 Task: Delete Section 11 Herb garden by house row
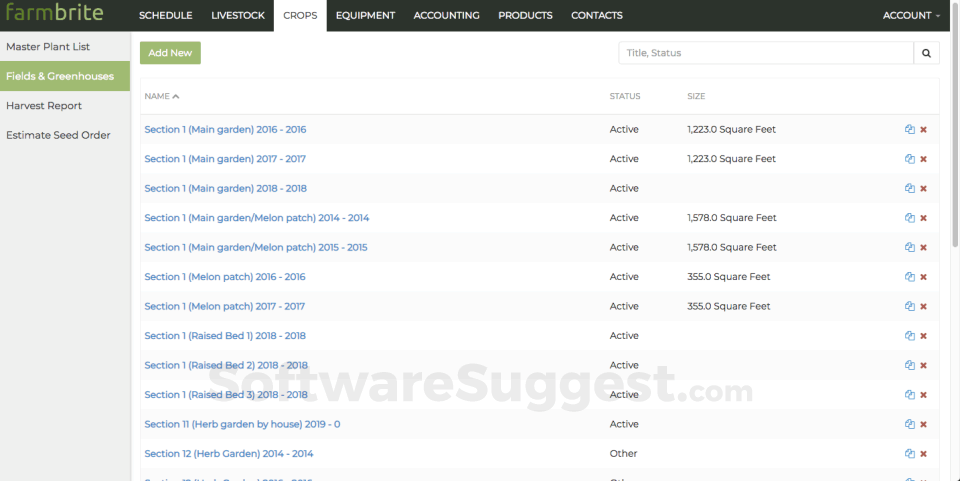(x=923, y=424)
